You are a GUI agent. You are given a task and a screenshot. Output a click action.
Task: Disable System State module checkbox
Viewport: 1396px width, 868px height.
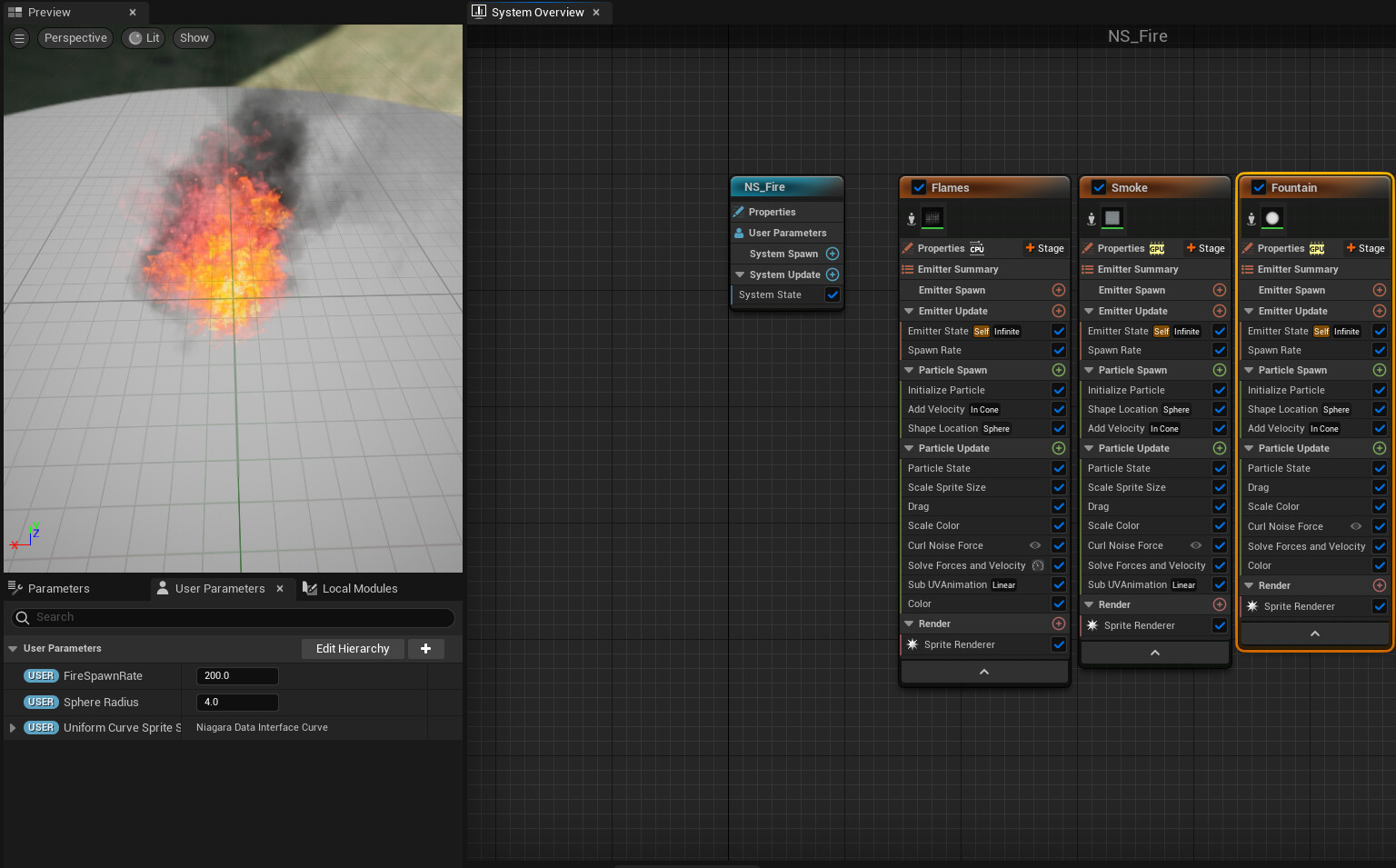(x=833, y=294)
